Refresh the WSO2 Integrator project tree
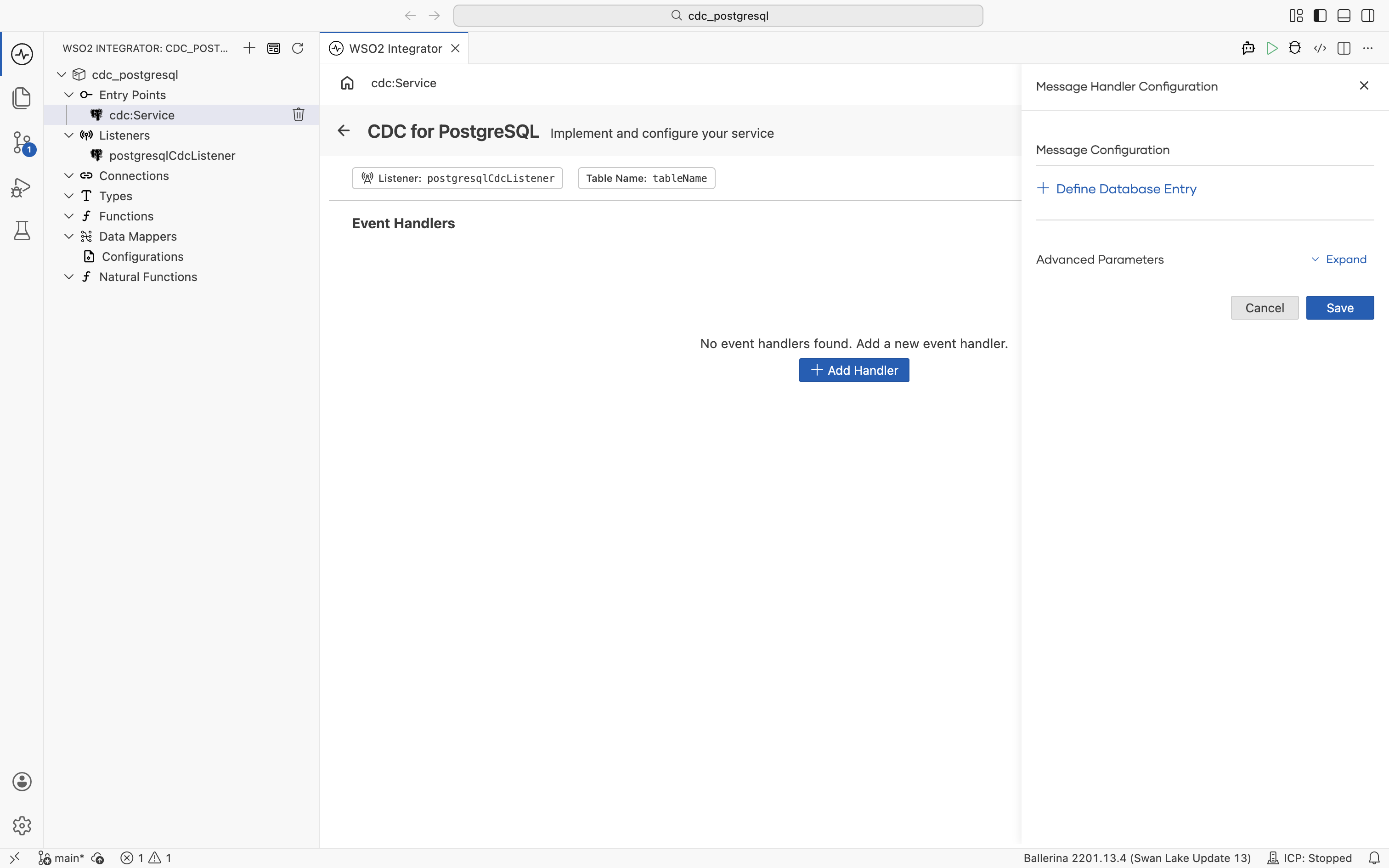The width and height of the screenshot is (1389, 868). coord(297,48)
